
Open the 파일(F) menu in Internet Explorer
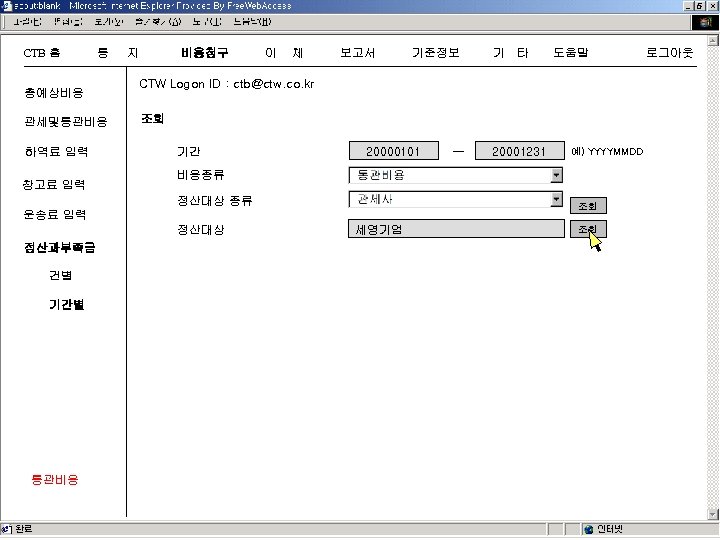point(27,22)
